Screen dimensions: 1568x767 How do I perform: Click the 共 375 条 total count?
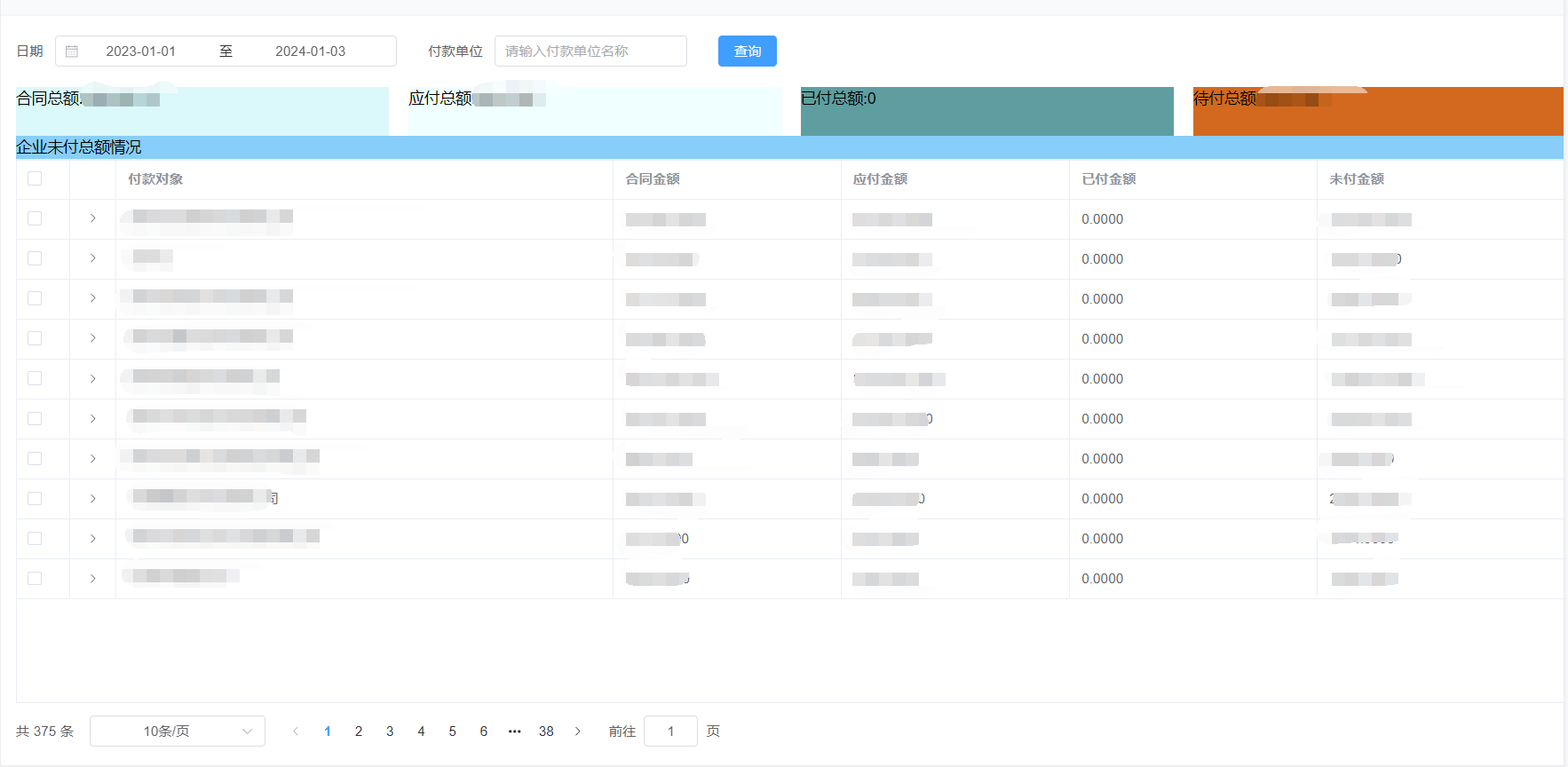click(45, 731)
